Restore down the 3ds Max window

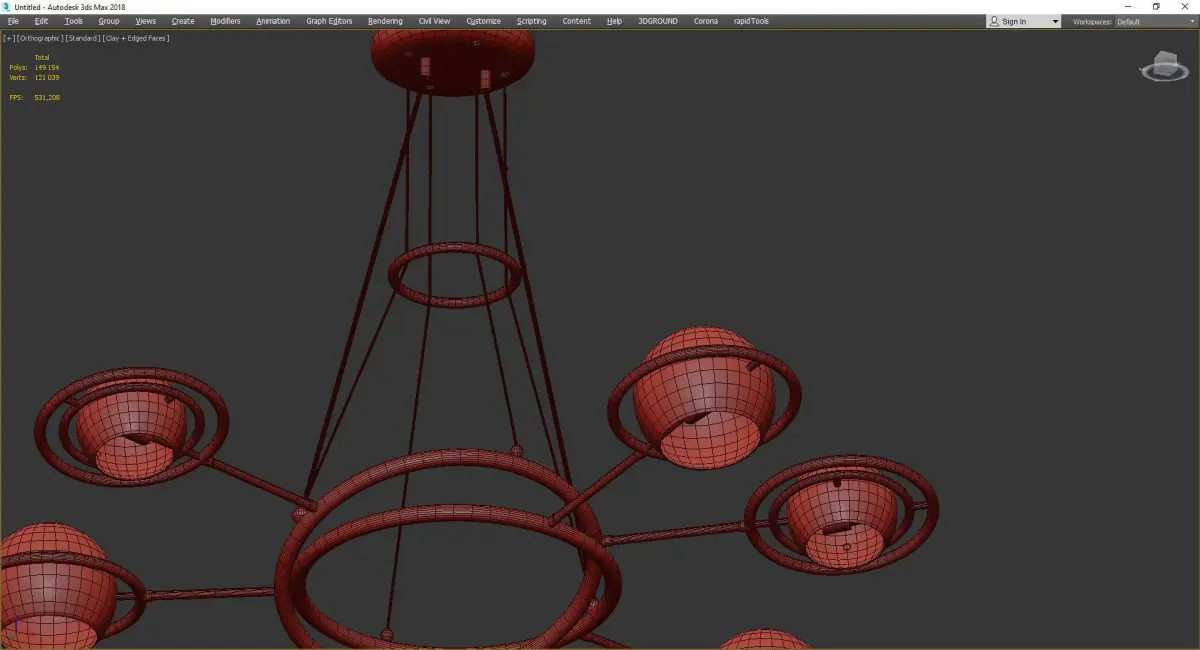click(1156, 6)
